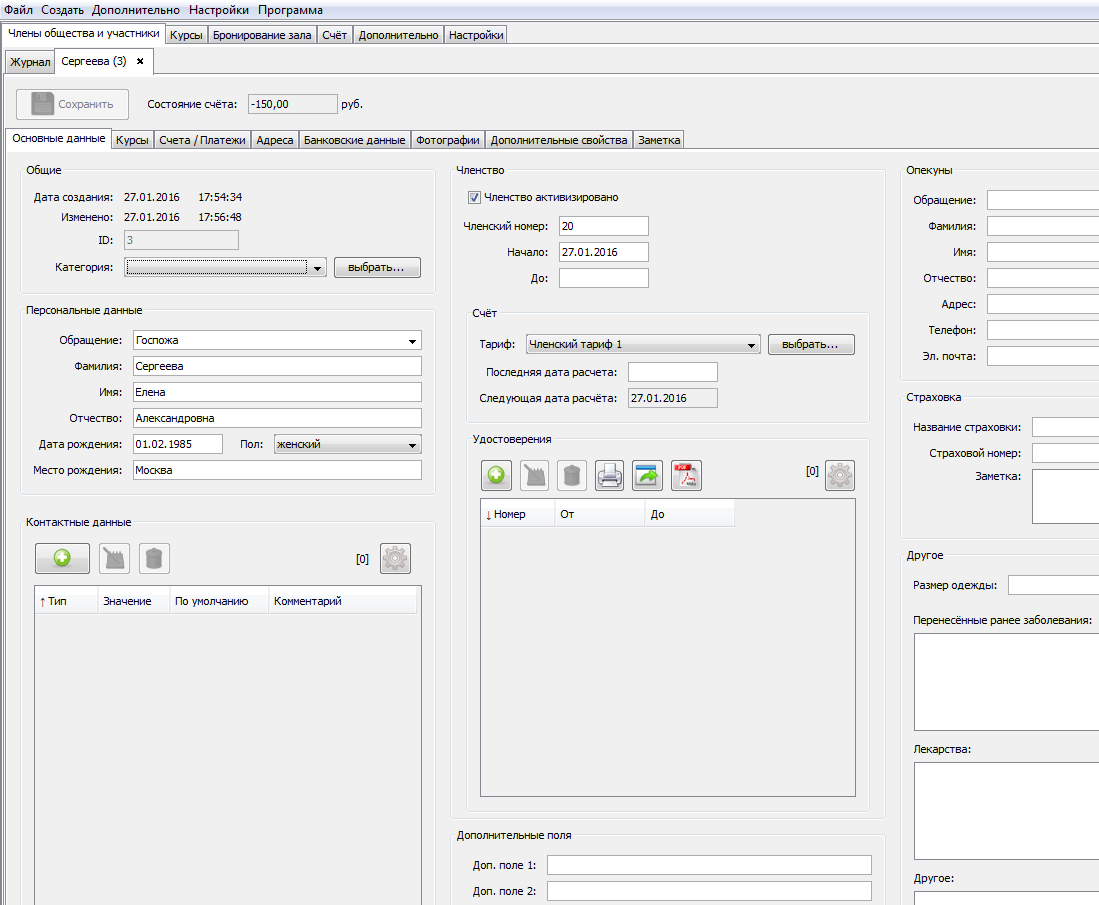Open Контактные данные table settings gear
This screenshot has width=1099, height=905.
click(395, 559)
